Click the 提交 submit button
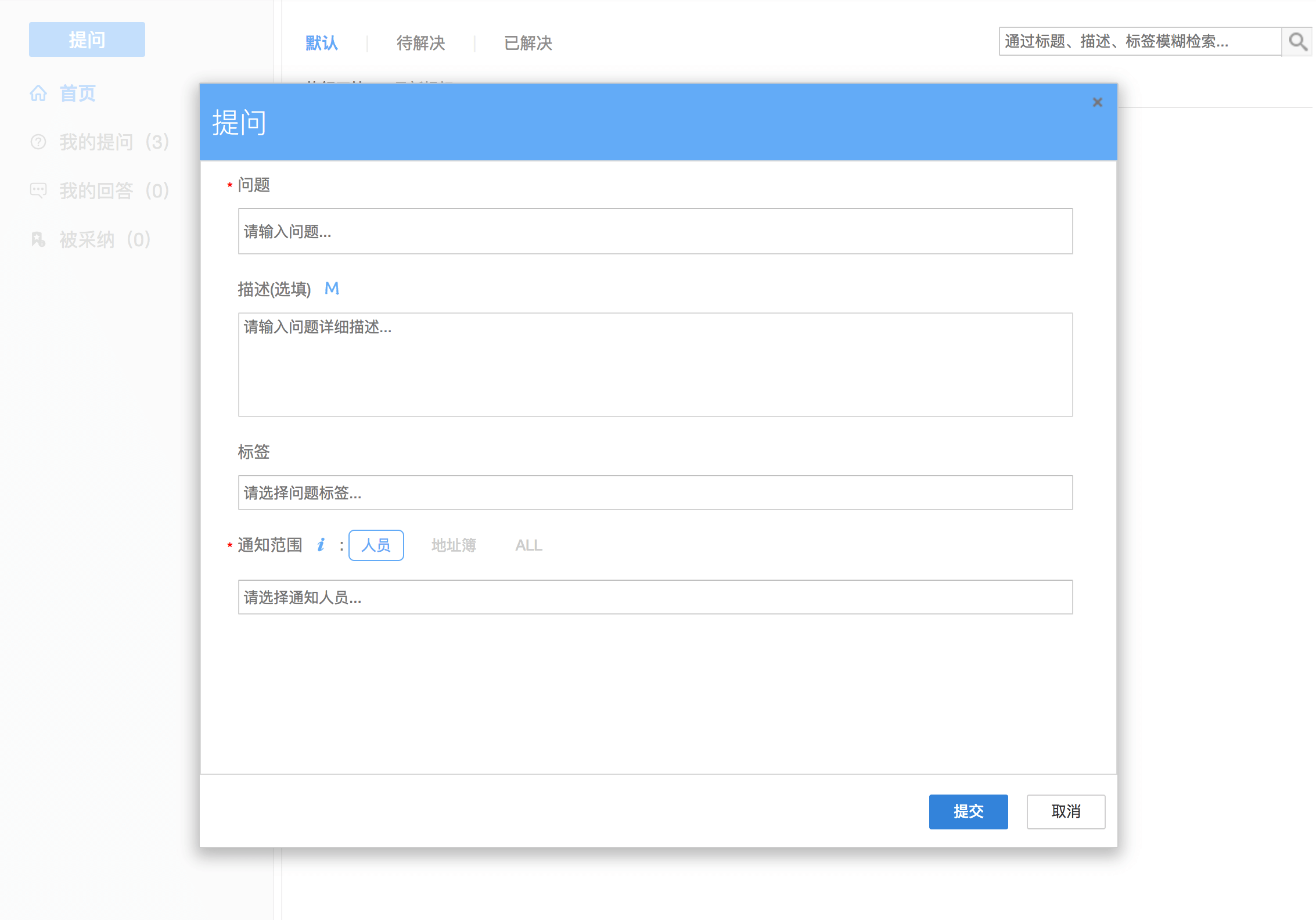The image size is (1316, 920). [x=969, y=811]
